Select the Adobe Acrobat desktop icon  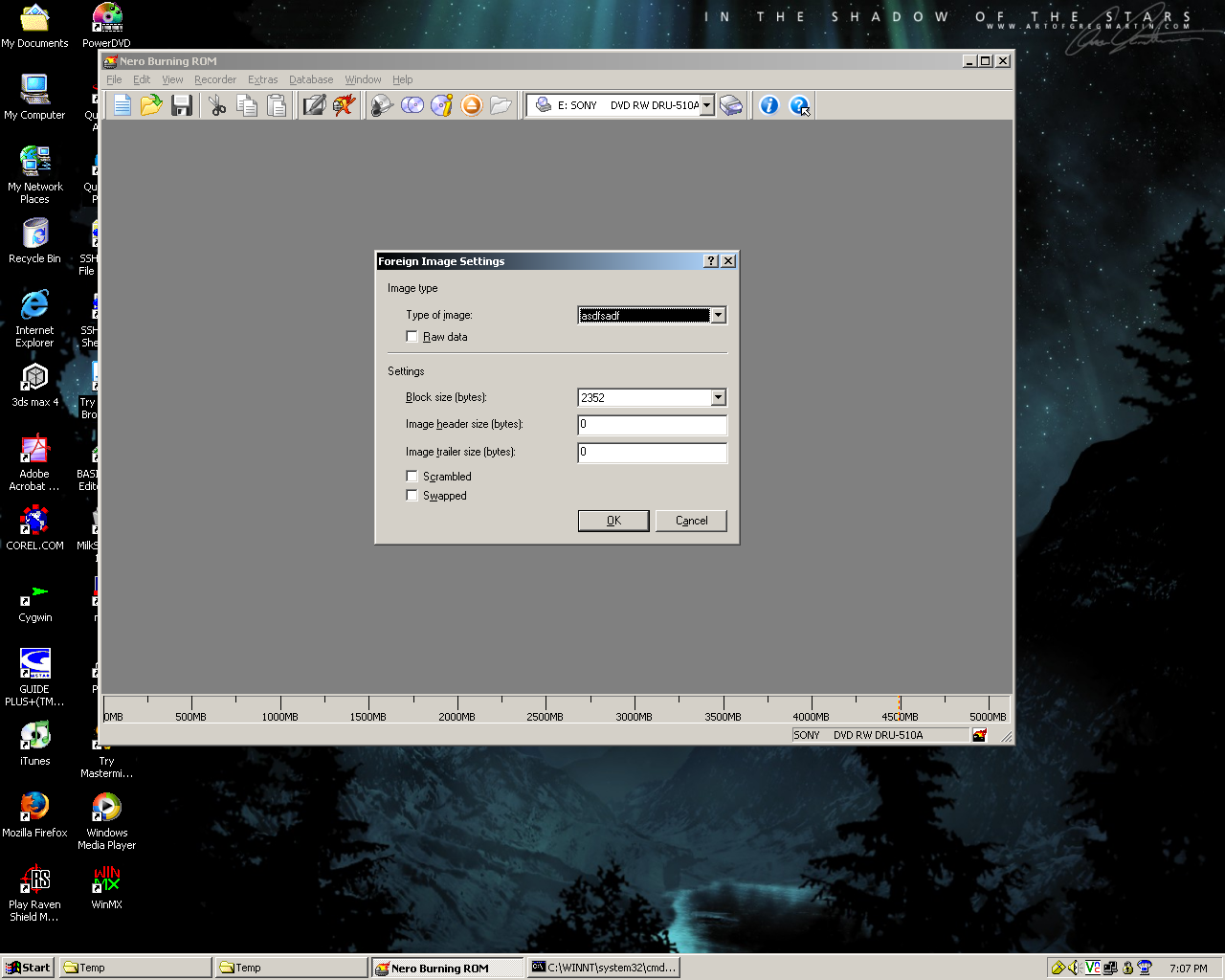35,462
